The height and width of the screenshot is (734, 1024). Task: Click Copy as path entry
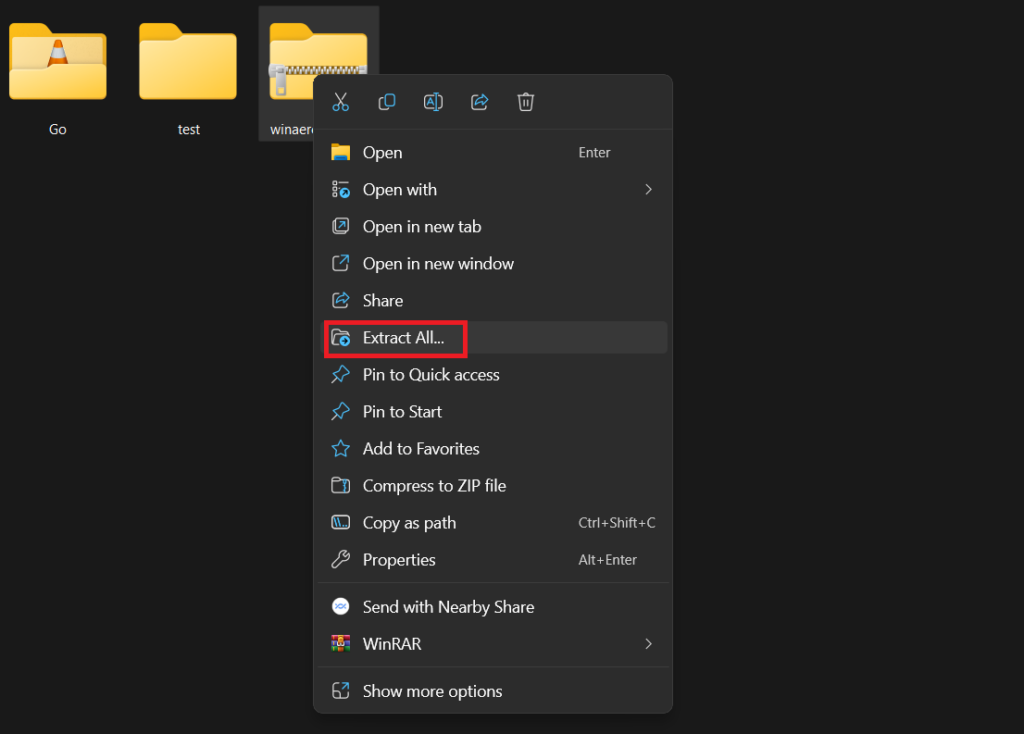pos(409,523)
